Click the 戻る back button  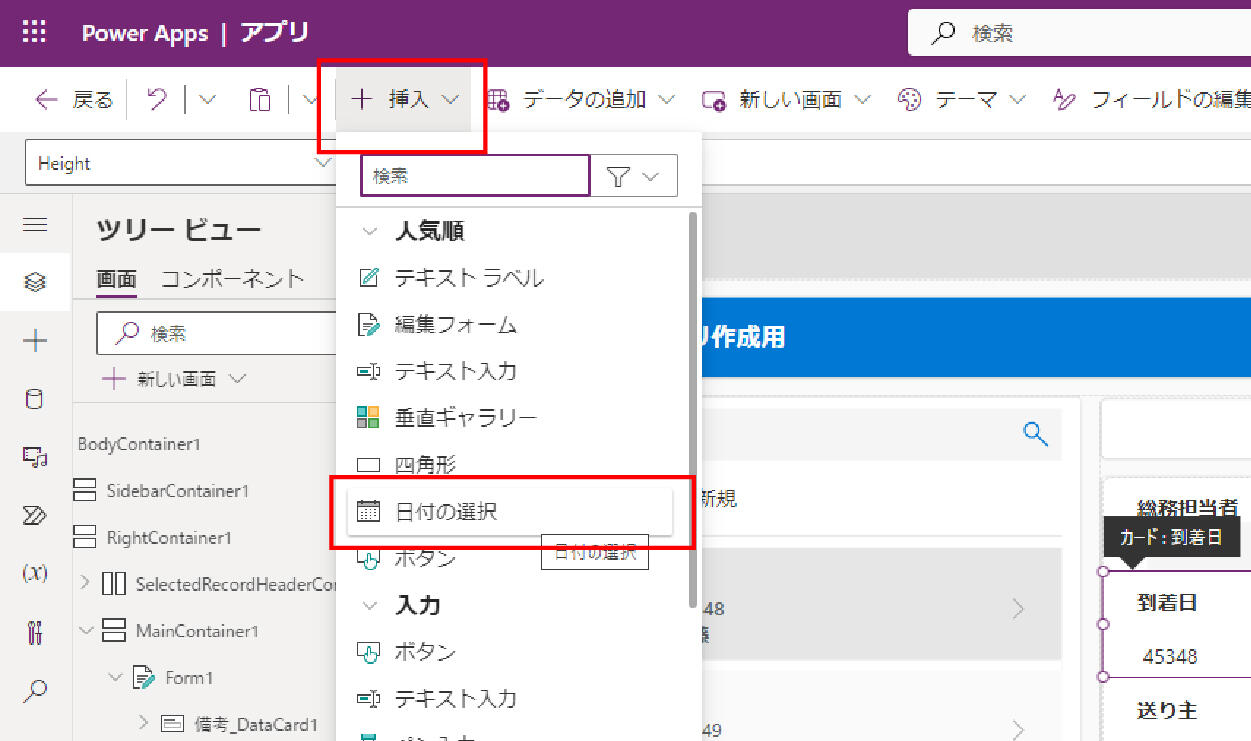pos(75,100)
